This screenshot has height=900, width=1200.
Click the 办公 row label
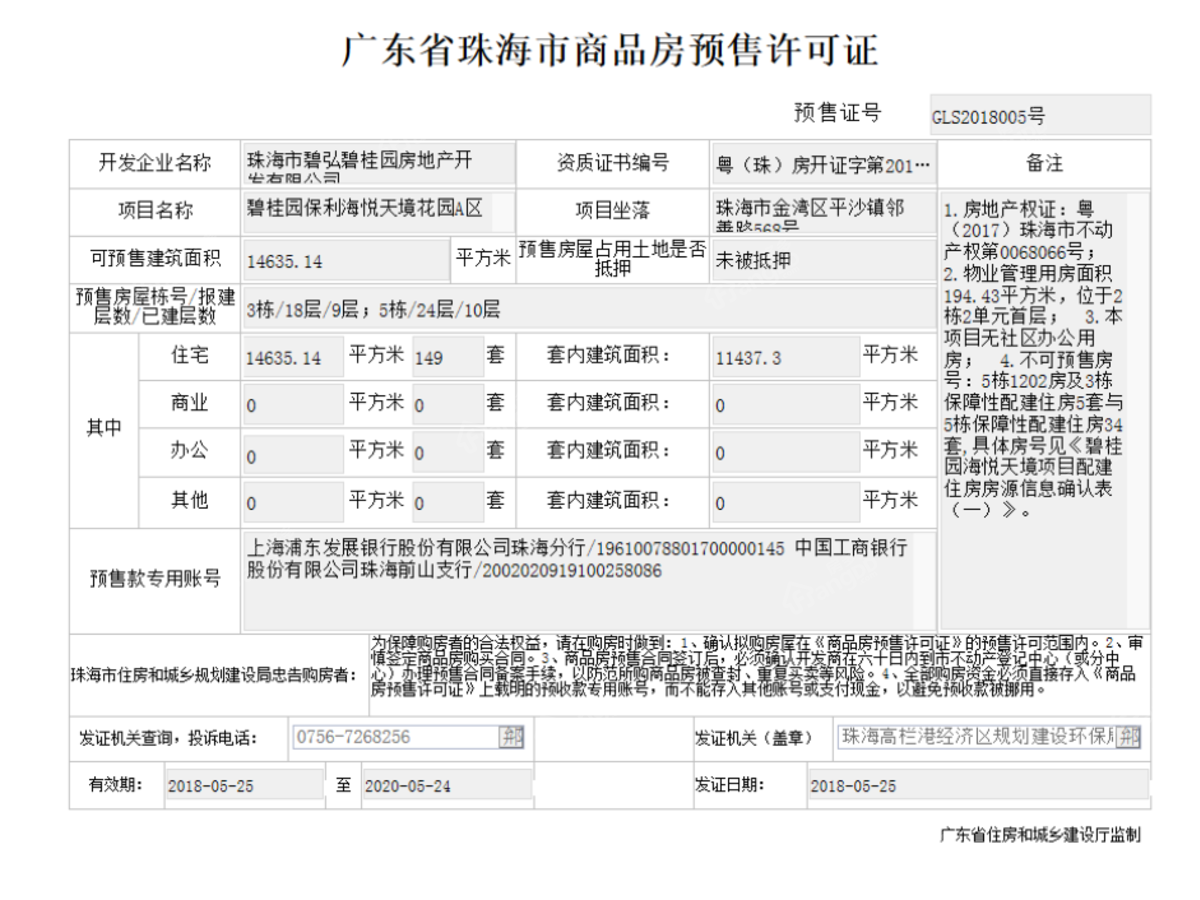[190, 451]
